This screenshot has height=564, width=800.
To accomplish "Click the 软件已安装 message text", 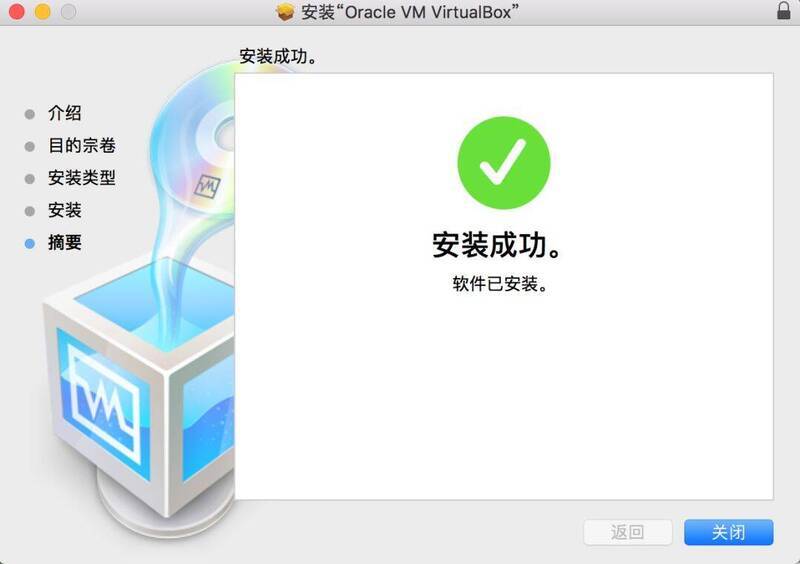I will (500, 284).
